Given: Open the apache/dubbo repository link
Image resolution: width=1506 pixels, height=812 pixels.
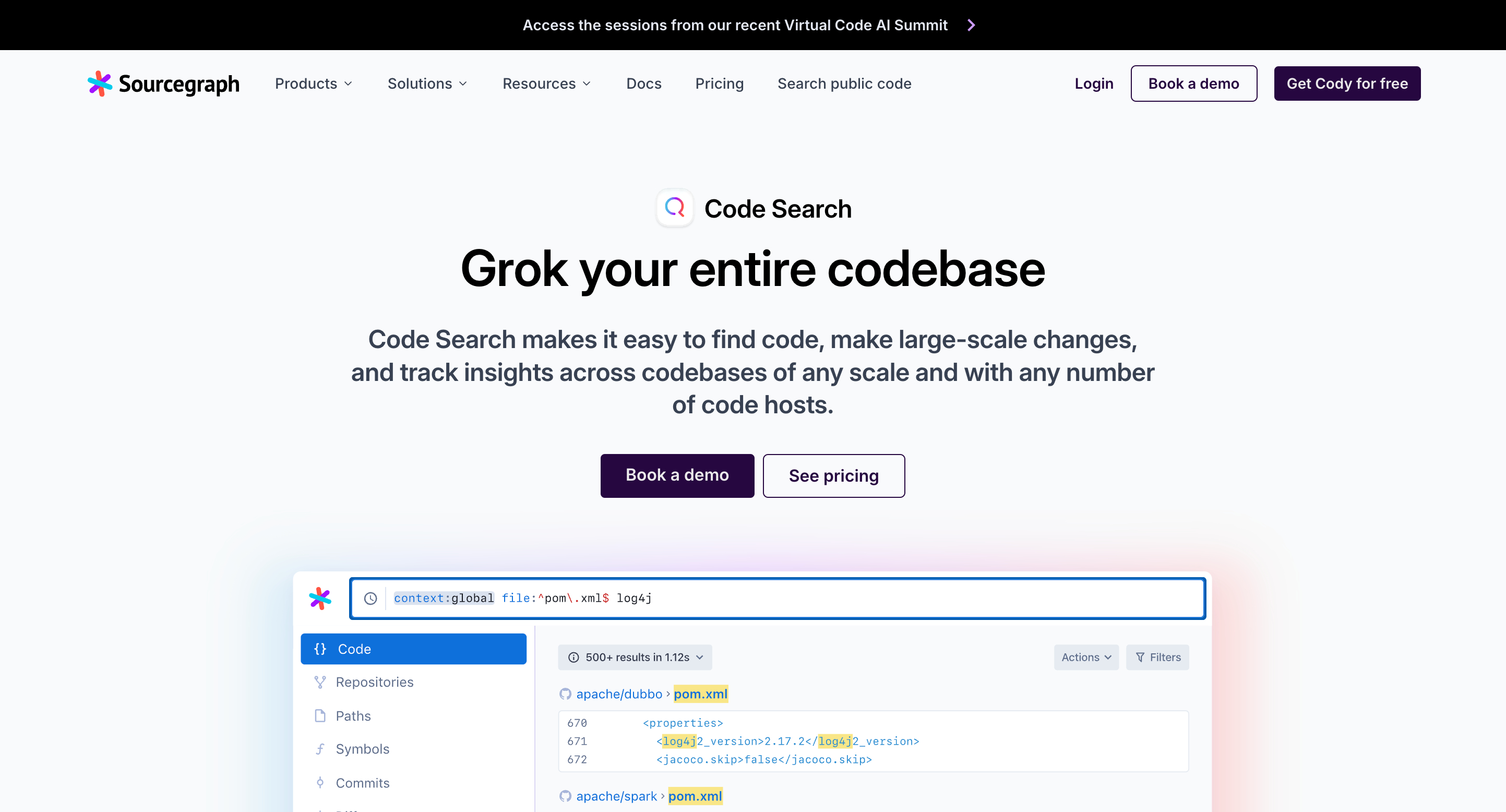Looking at the screenshot, I should [x=619, y=694].
